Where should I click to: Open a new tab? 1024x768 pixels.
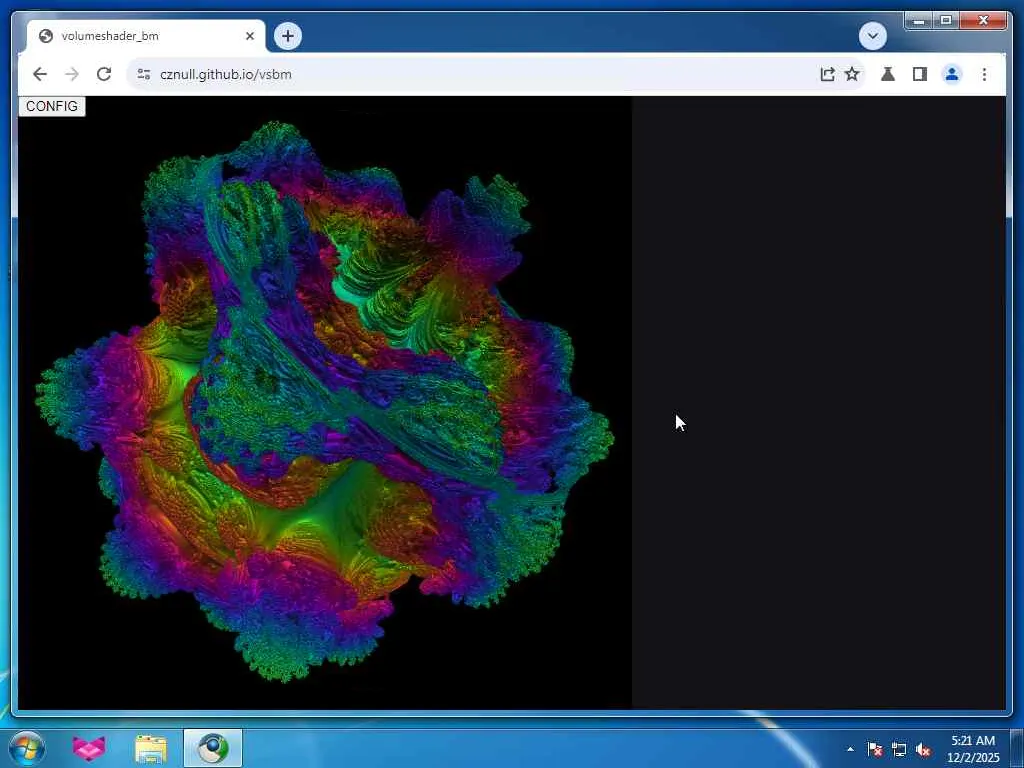(288, 36)
